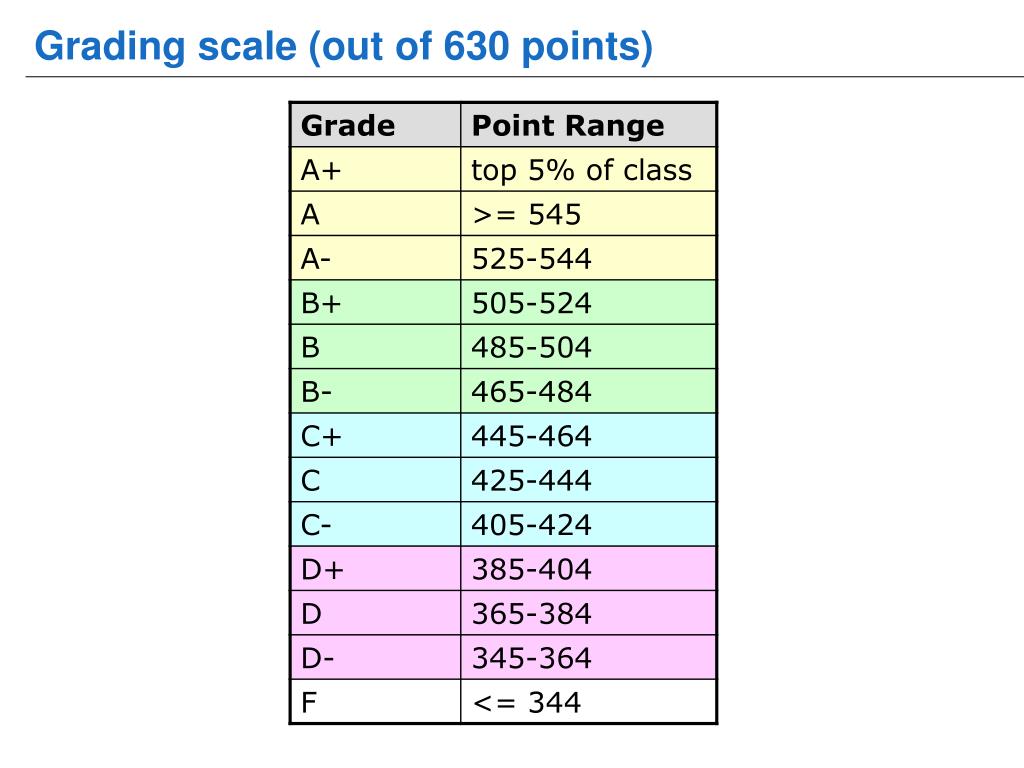This screenshot has width=1024, height=768.
Task: Select the Grade column header cell
Action: [376, 125]
